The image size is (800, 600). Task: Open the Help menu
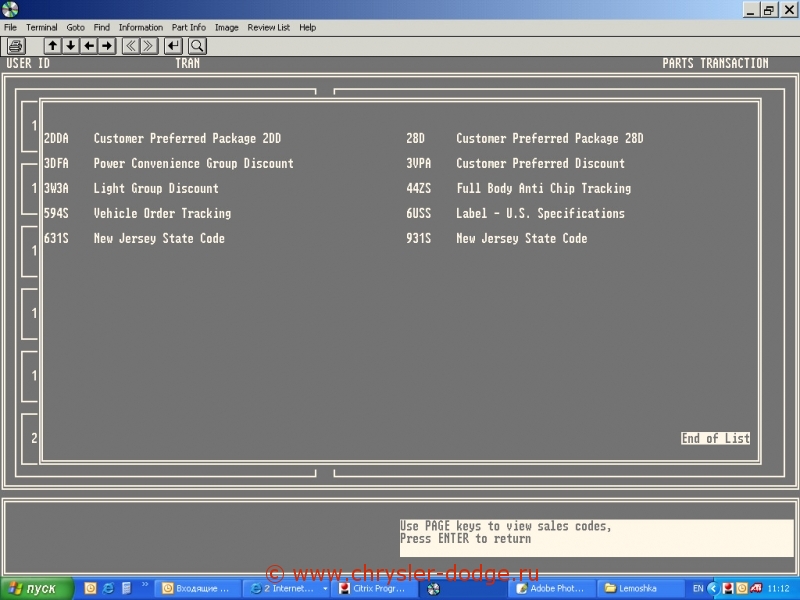tap(308, 28)
